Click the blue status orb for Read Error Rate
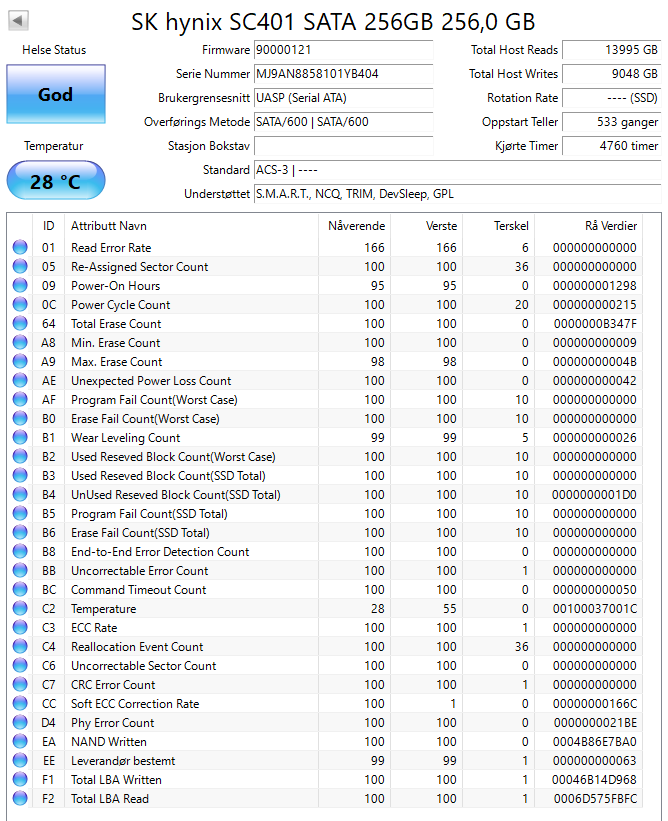This screenshot has width=668, height=821. [x=20, y=247]
